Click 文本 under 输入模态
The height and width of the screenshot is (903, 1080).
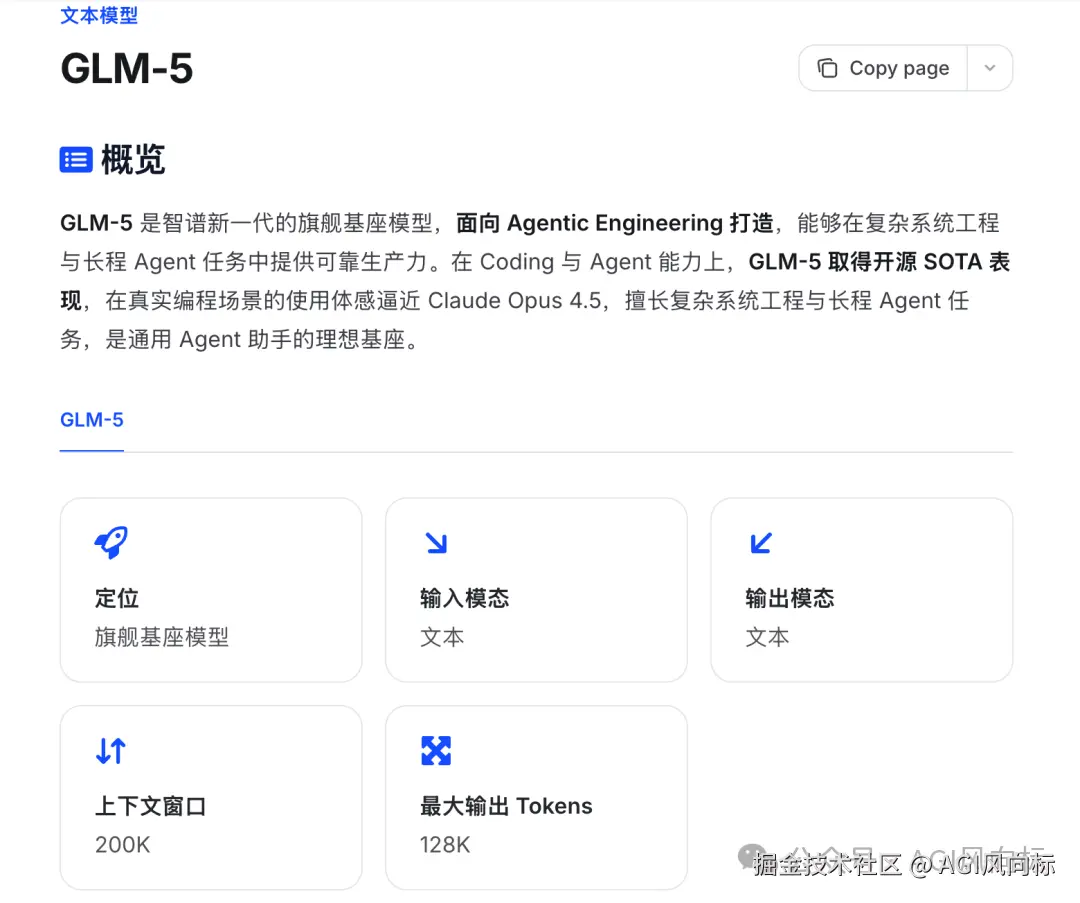click(442, 637)
